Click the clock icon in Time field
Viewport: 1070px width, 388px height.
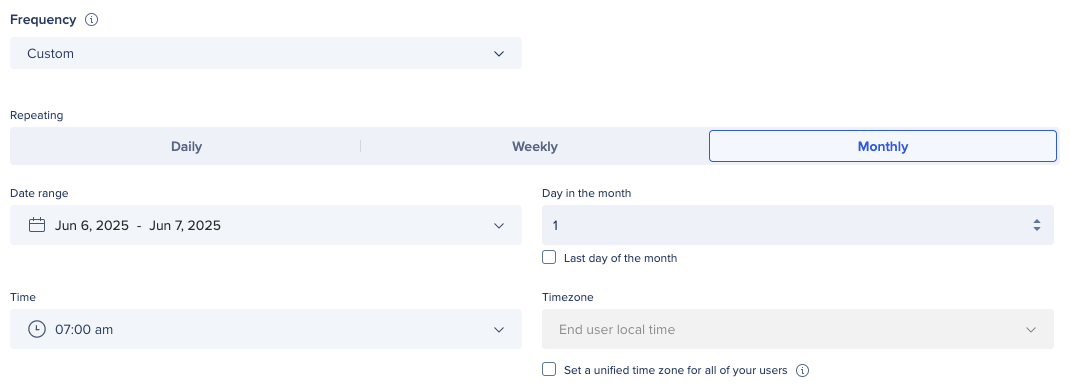pos(37,329)
